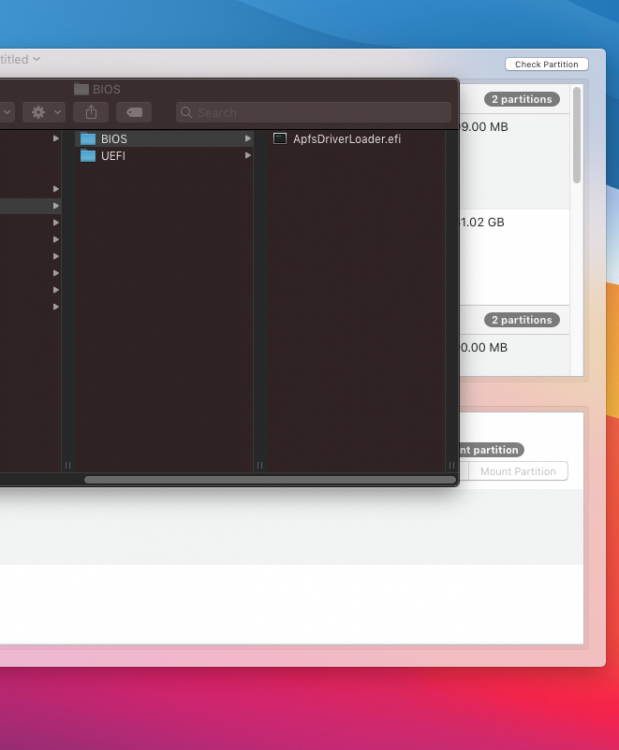Click the bottommost arrow in left Finder column
The image size is (619, 750).
[56, 307]
